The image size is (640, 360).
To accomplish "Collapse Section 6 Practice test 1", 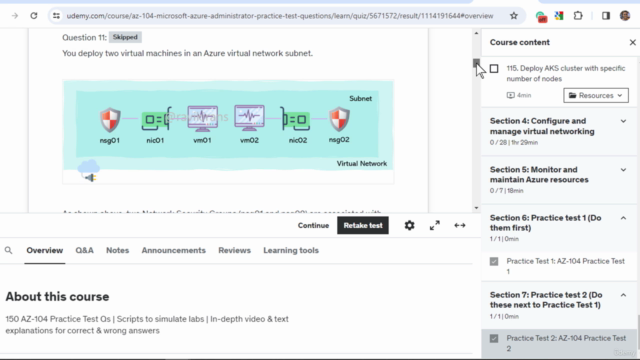I will pyautogui.click(x=558, y=228).
